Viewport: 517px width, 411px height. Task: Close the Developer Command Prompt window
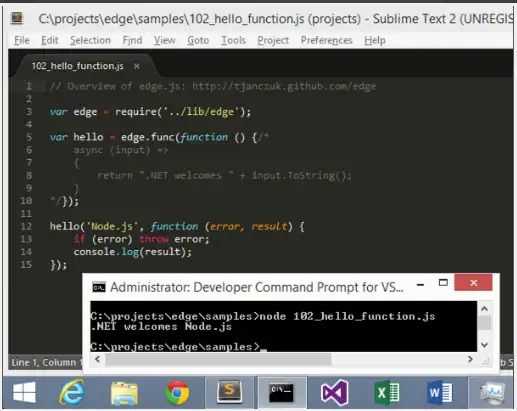coord(473,283)
